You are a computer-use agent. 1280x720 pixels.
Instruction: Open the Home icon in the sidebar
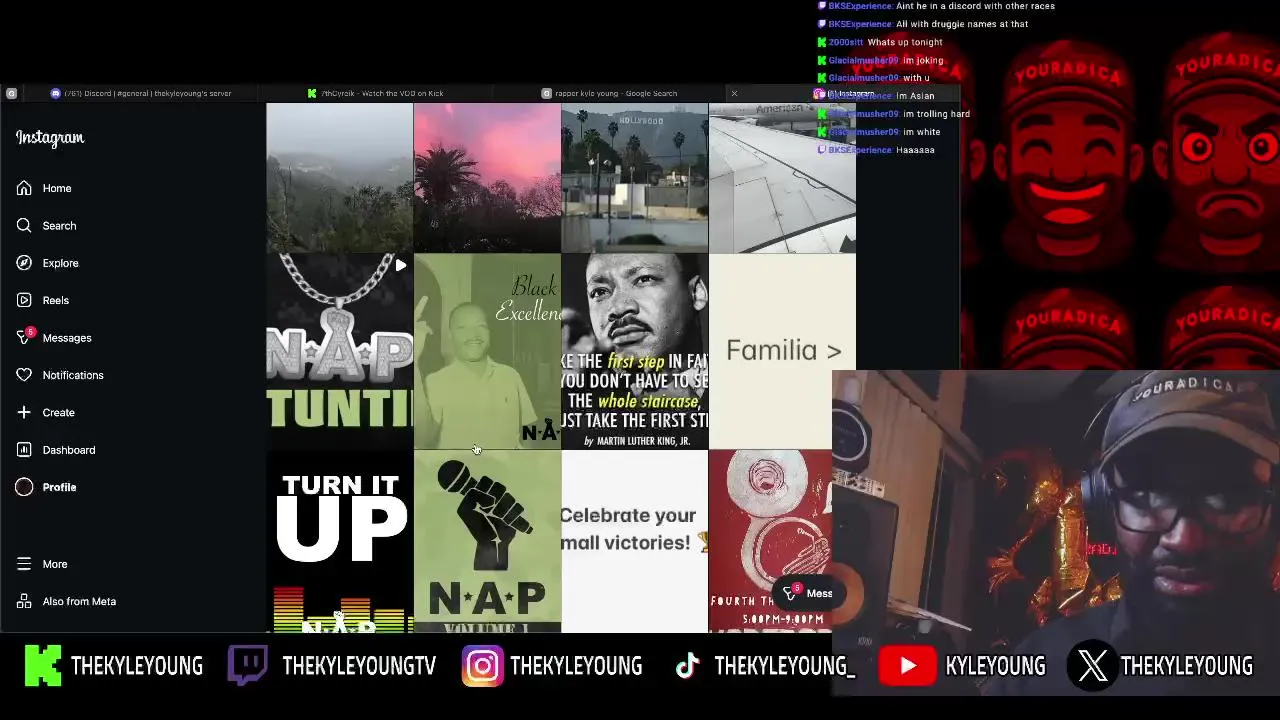click(x=24, y=188)
